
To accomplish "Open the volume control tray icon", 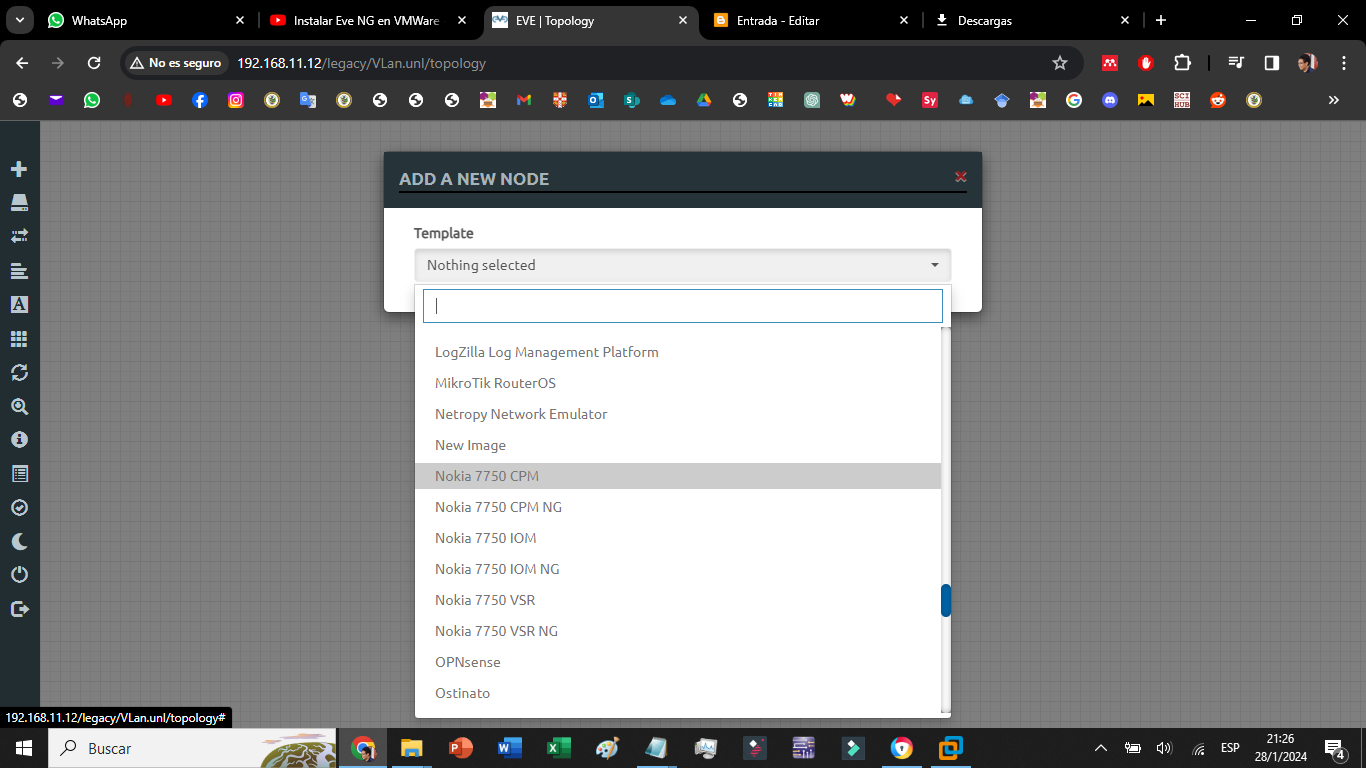I will pos(1164,748).
